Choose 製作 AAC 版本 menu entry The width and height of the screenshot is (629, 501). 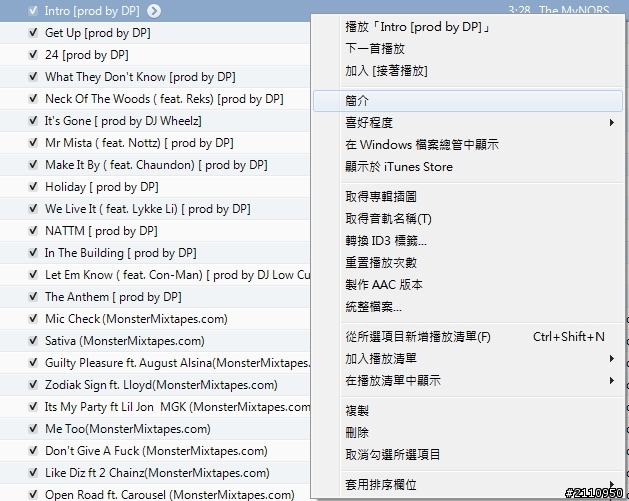pyautogui.click(x=468, y=285)
